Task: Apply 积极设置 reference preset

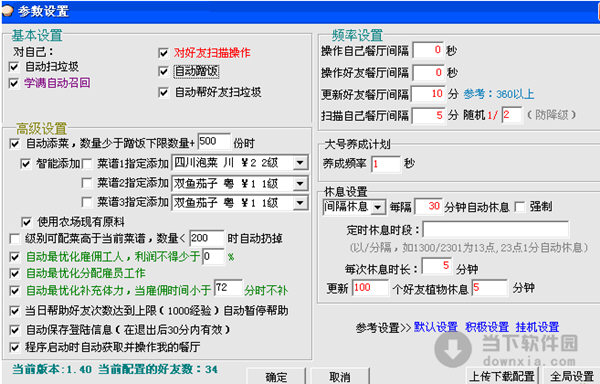Action: click(x=487, y=327)
